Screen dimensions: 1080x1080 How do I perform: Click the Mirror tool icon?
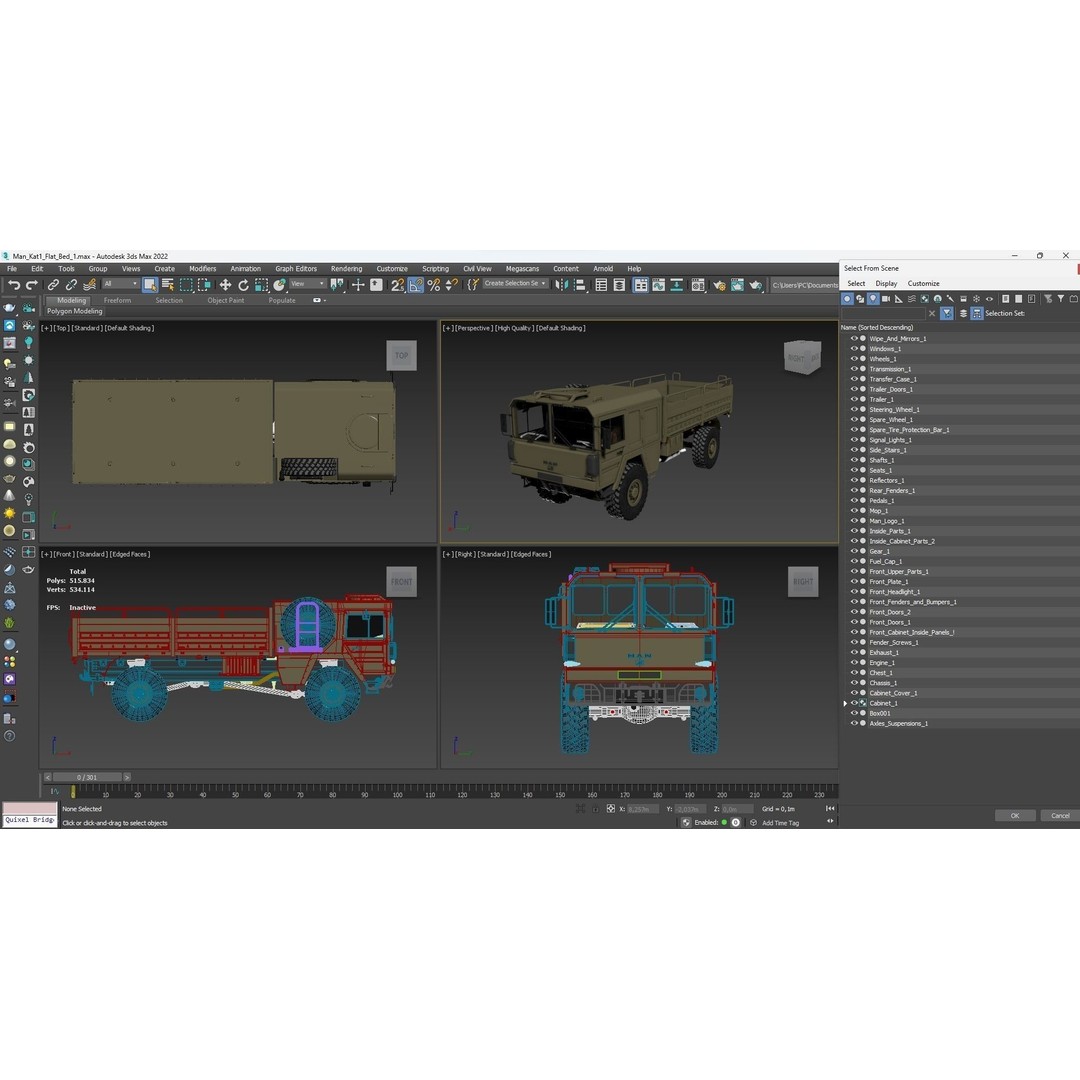pos(561,285)
